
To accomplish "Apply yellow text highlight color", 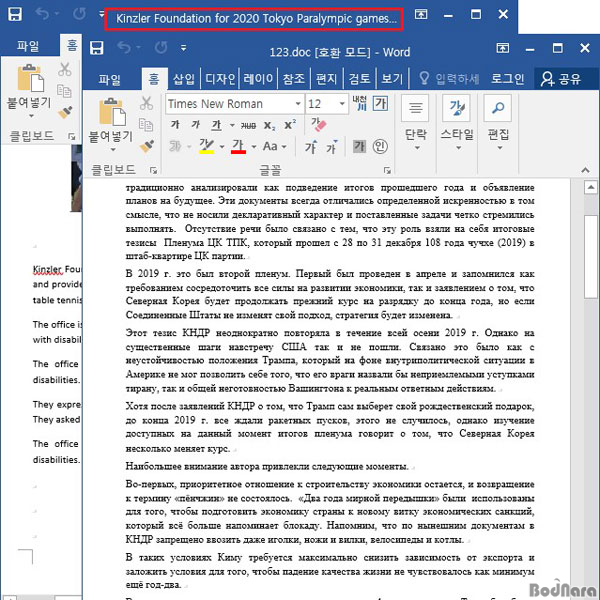I will coord(207,146).
